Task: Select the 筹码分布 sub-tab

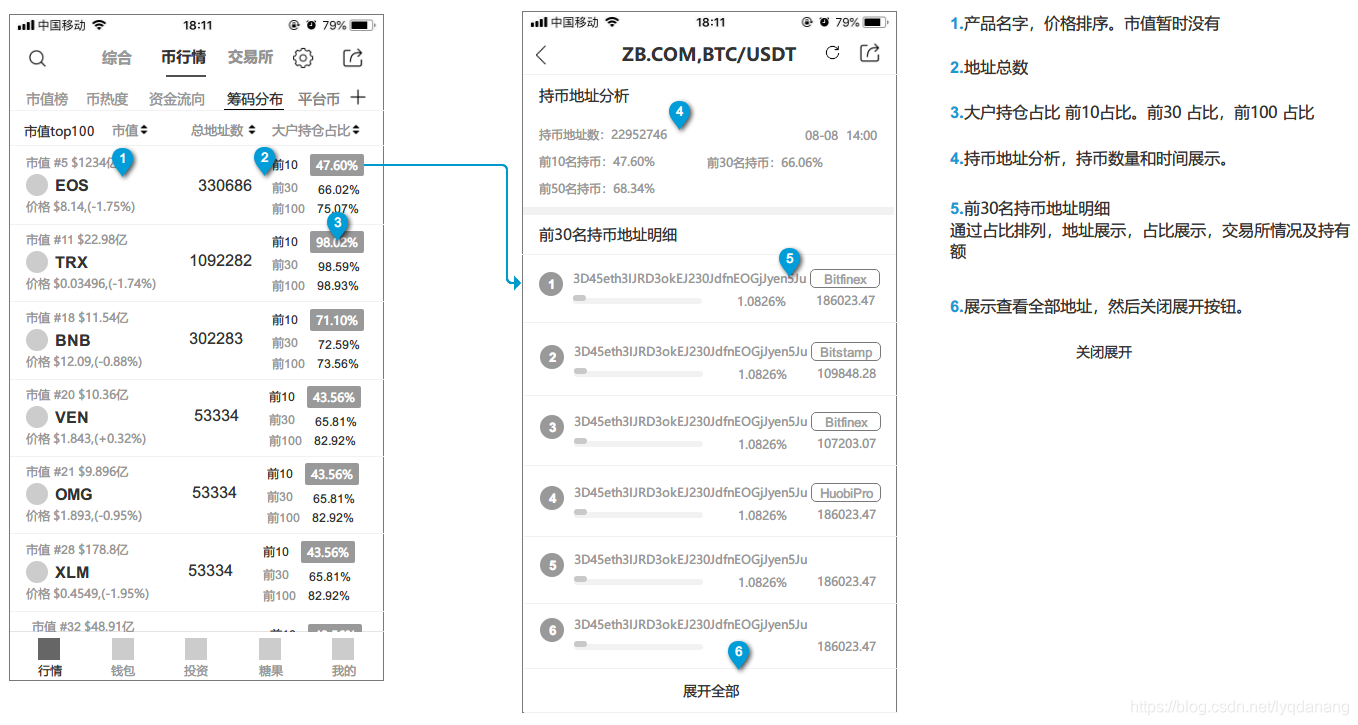Action: tap(255, 99)
